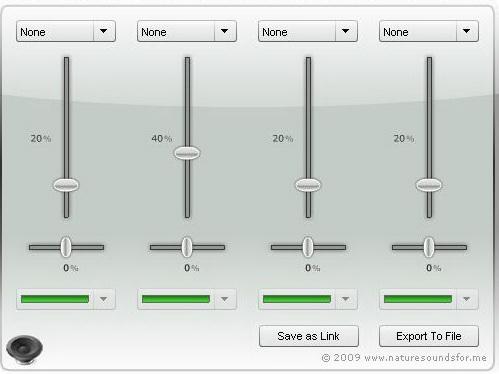Viewport: 499px width, 374px height.
Task: Click the third channel horizontal balance knob
Action: (308, 247)
